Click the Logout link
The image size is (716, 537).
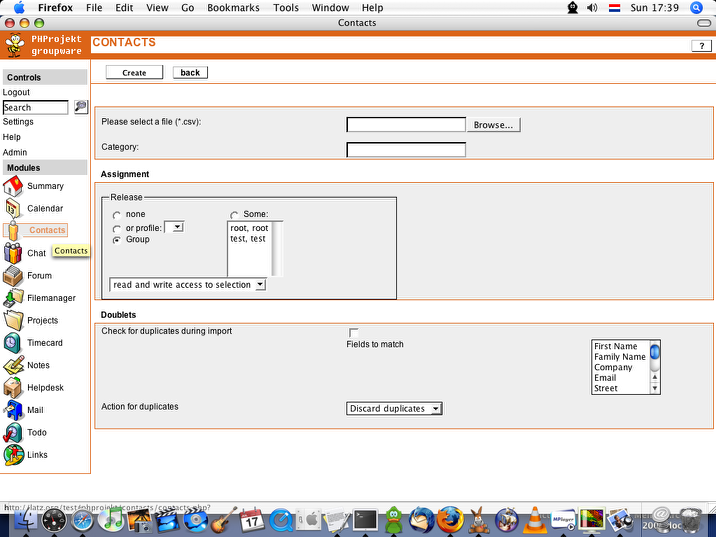tap(16, 92)
